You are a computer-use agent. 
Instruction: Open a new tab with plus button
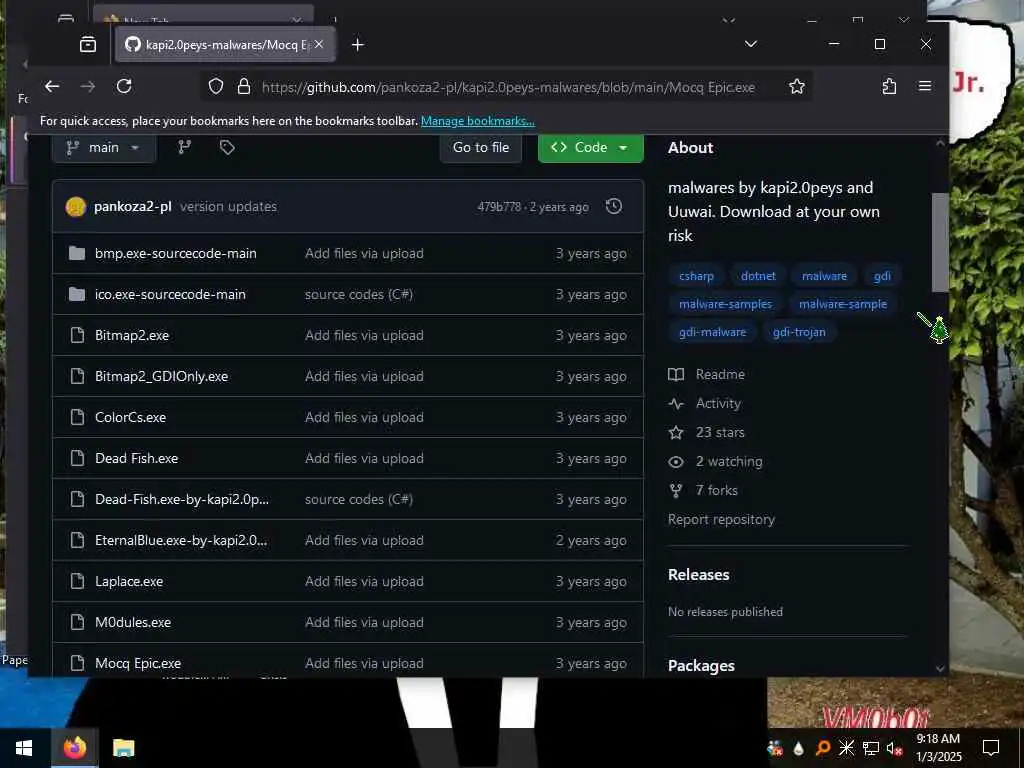point(357,44)
